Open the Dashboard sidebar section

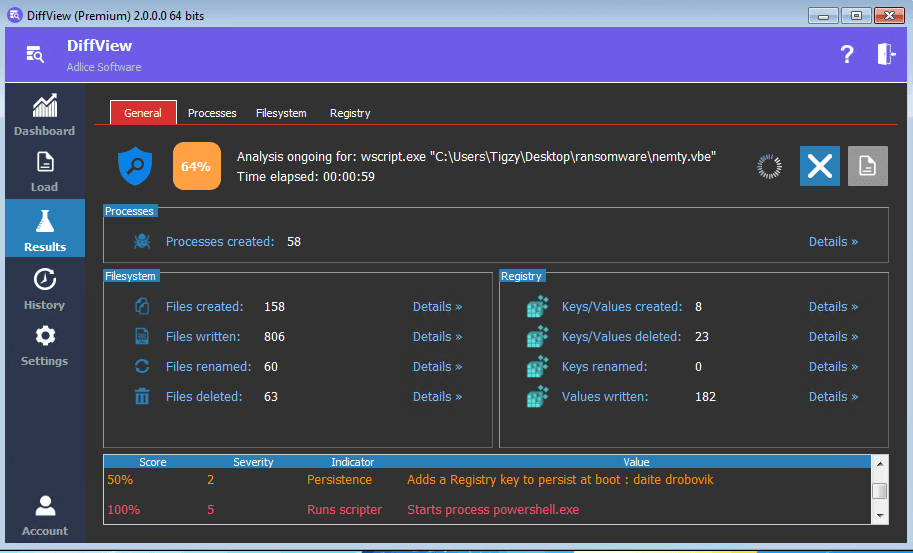click(44, 115)
